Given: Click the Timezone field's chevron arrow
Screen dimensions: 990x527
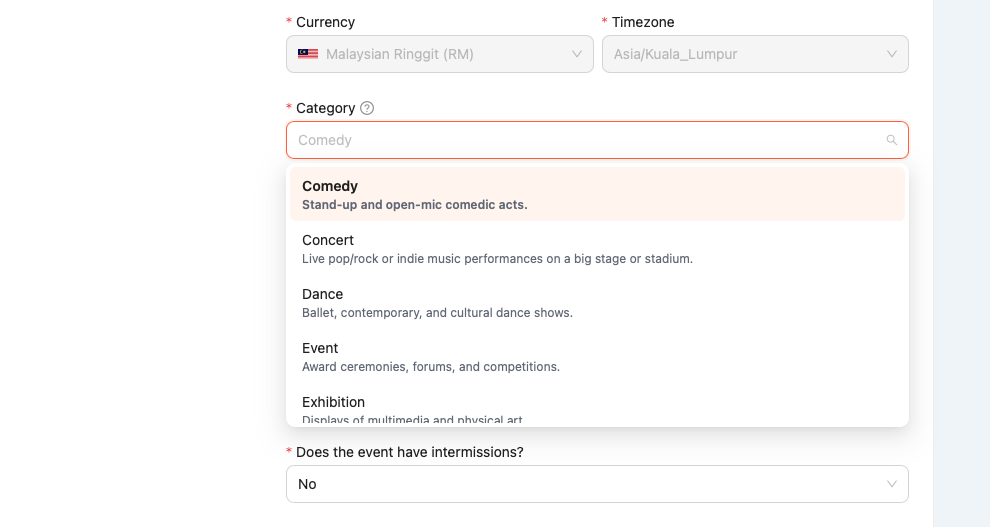Looking at the screenshot, I should [x=891, y=54].
